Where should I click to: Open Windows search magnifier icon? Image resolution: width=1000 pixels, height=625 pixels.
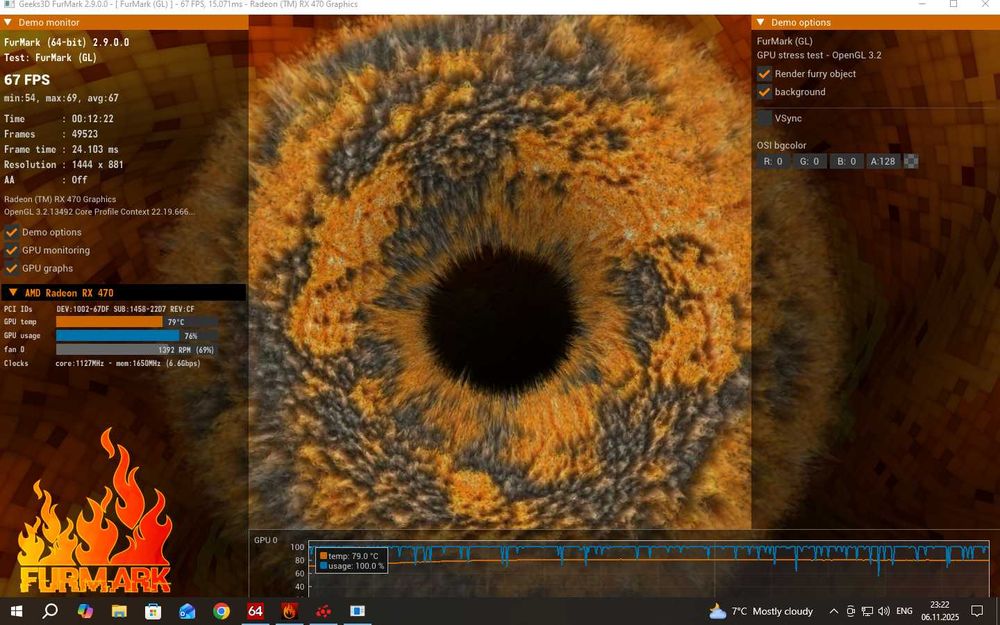50,611
